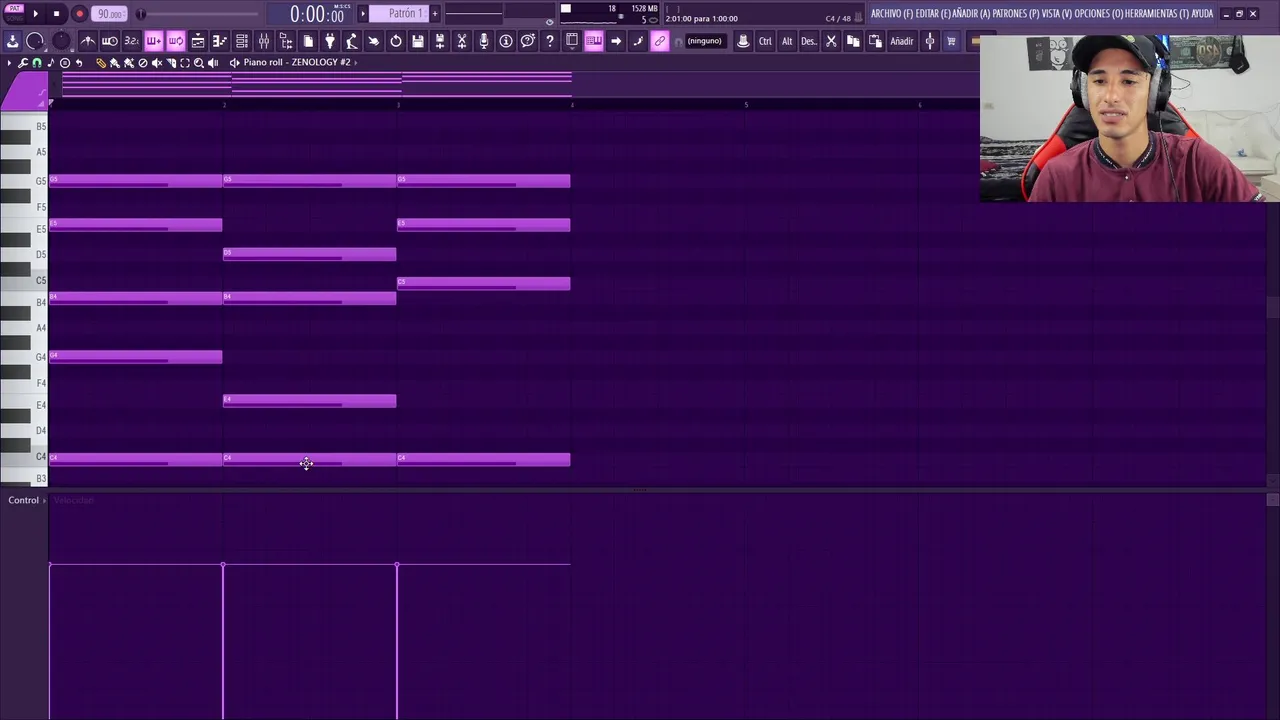Open the VISTA (V) menu

pyautogui.click(x=1056, y=14)
